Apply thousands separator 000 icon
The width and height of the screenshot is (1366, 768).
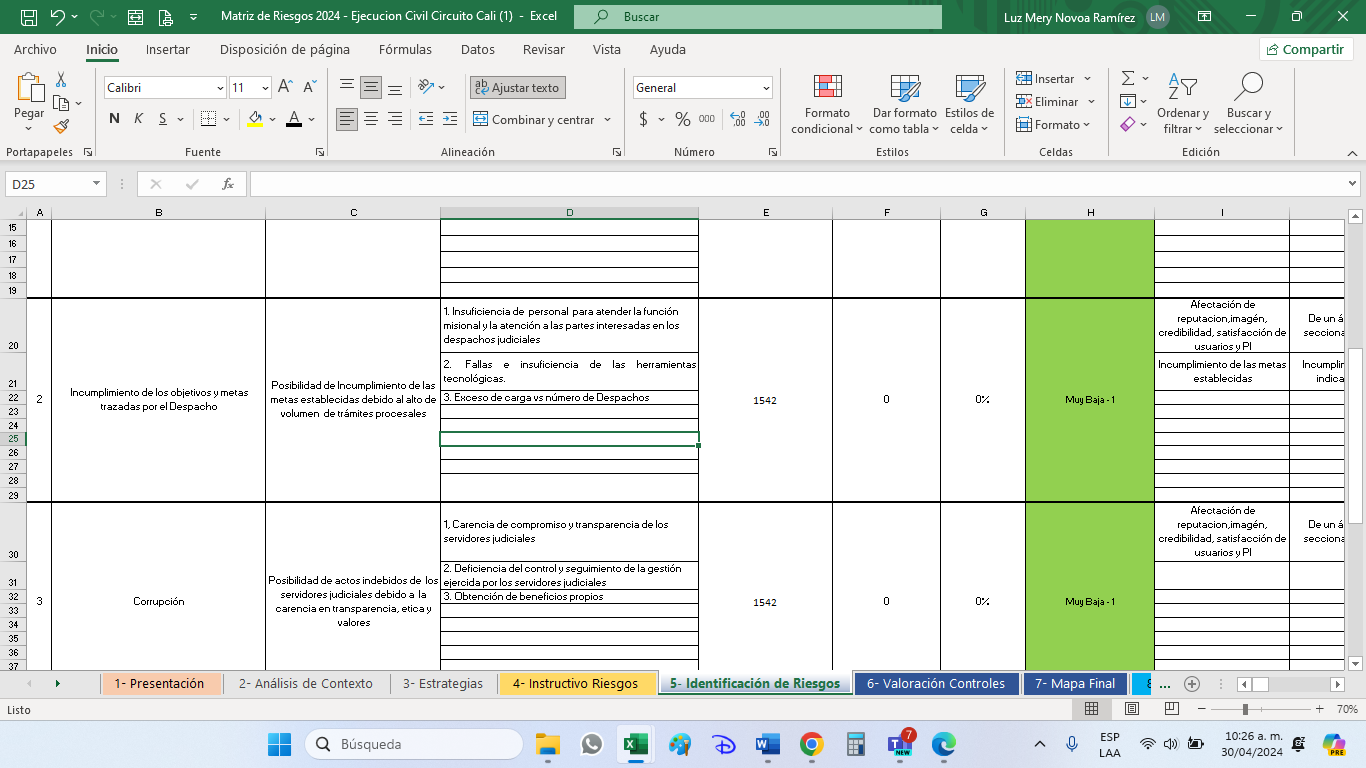pyautogui.click(x=707, y=119)
